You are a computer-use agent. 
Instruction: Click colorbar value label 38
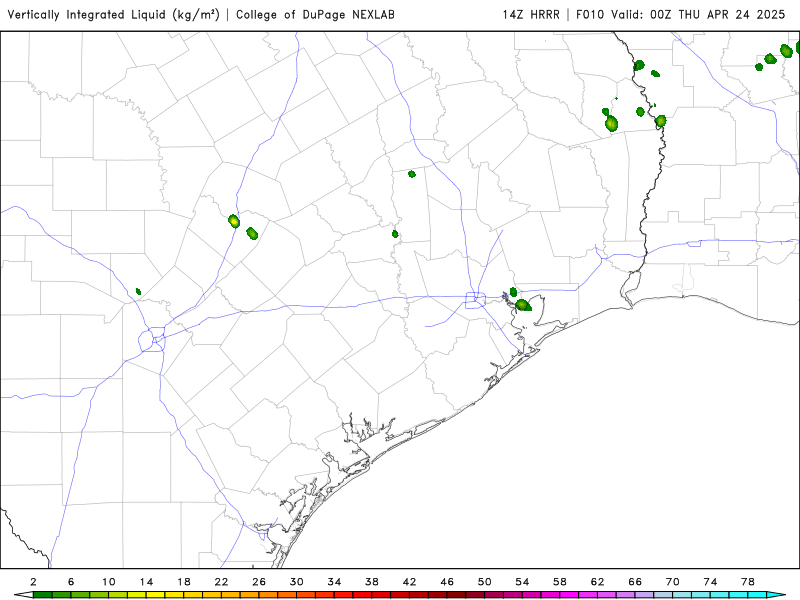(x=372, y=582)
